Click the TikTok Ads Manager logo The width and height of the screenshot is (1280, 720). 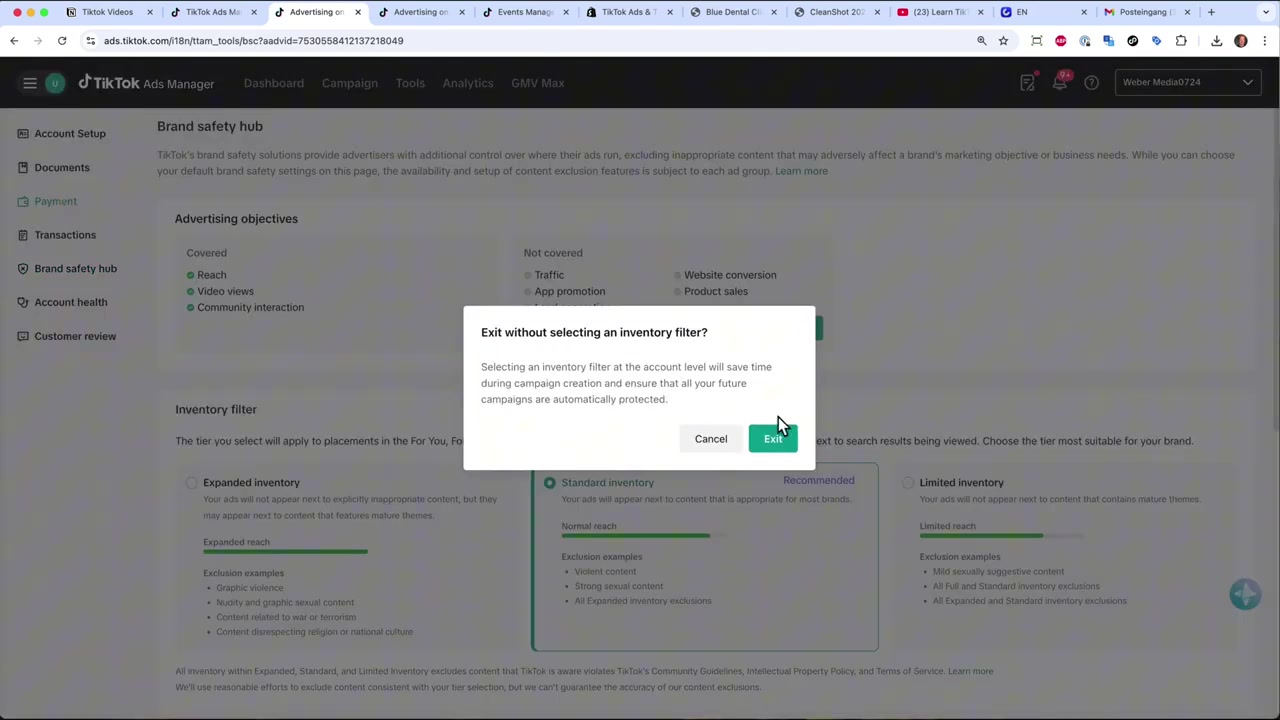click(146, 83)
